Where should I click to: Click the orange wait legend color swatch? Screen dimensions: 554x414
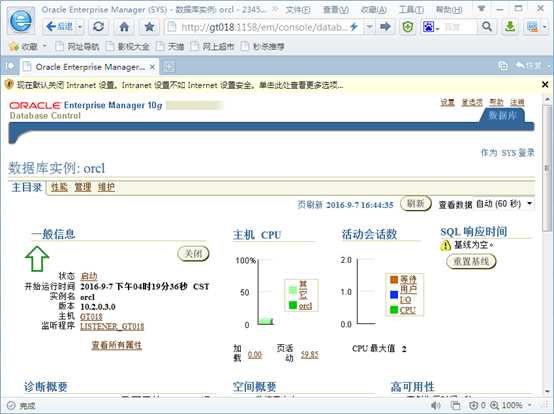(394, 280)
